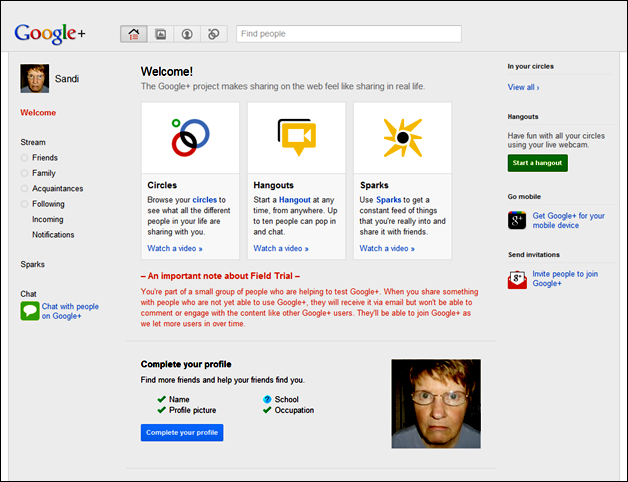Click the Google+ mobile app icon
Viewport: 628px width, 482px height.
coord(517,220)
